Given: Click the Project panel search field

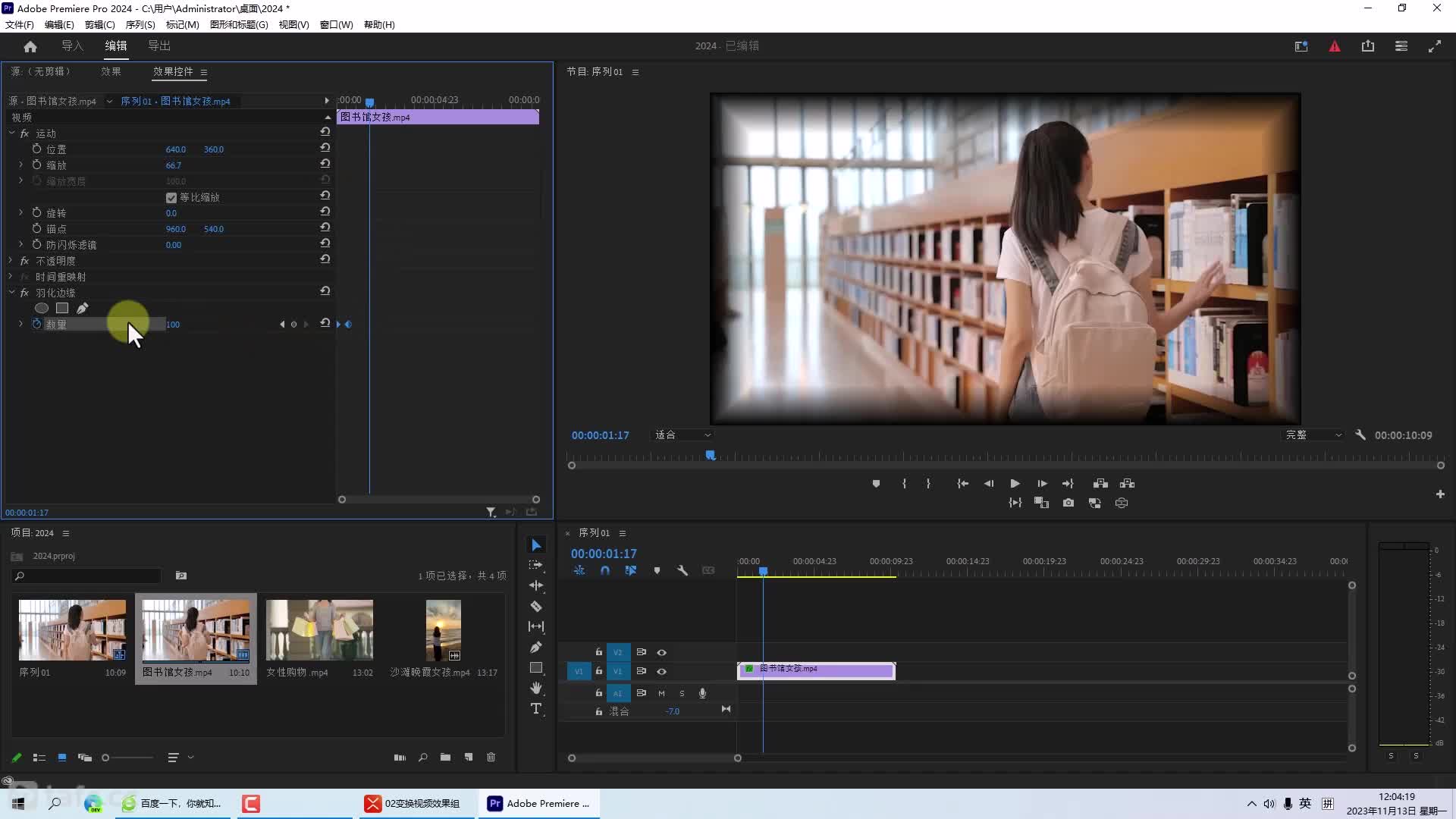Looking at the screenshot, I should [86, 576].
